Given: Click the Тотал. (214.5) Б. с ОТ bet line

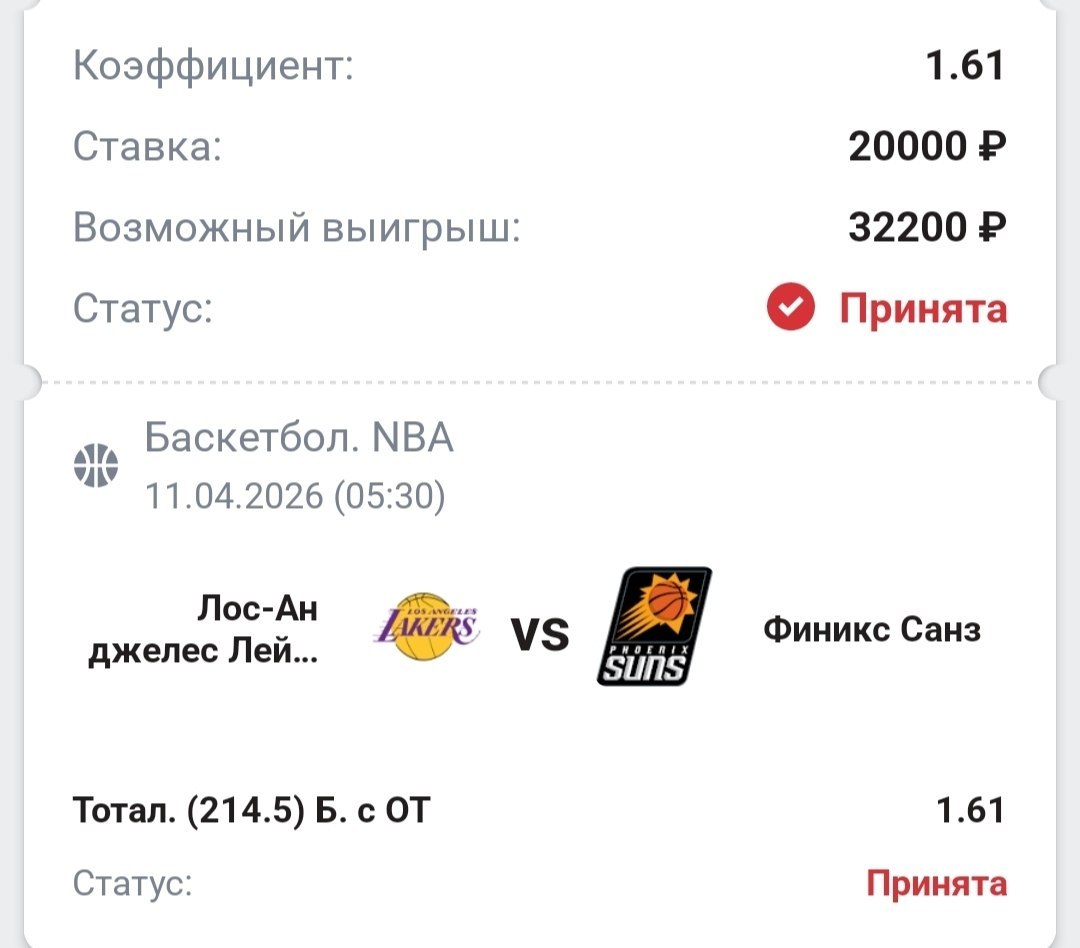Looking at the screenshot, I should (251, 810).
